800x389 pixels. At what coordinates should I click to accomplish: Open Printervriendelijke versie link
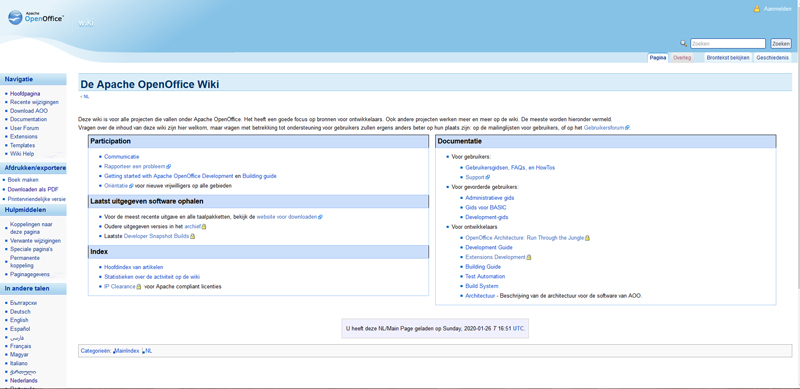pyautogui.click(x=37, y=199)
